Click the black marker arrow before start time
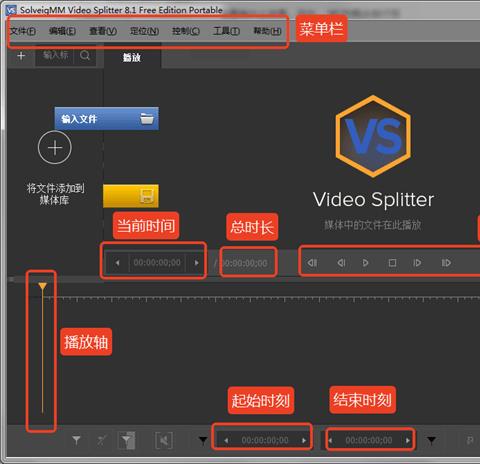 (x=203, y=441)
